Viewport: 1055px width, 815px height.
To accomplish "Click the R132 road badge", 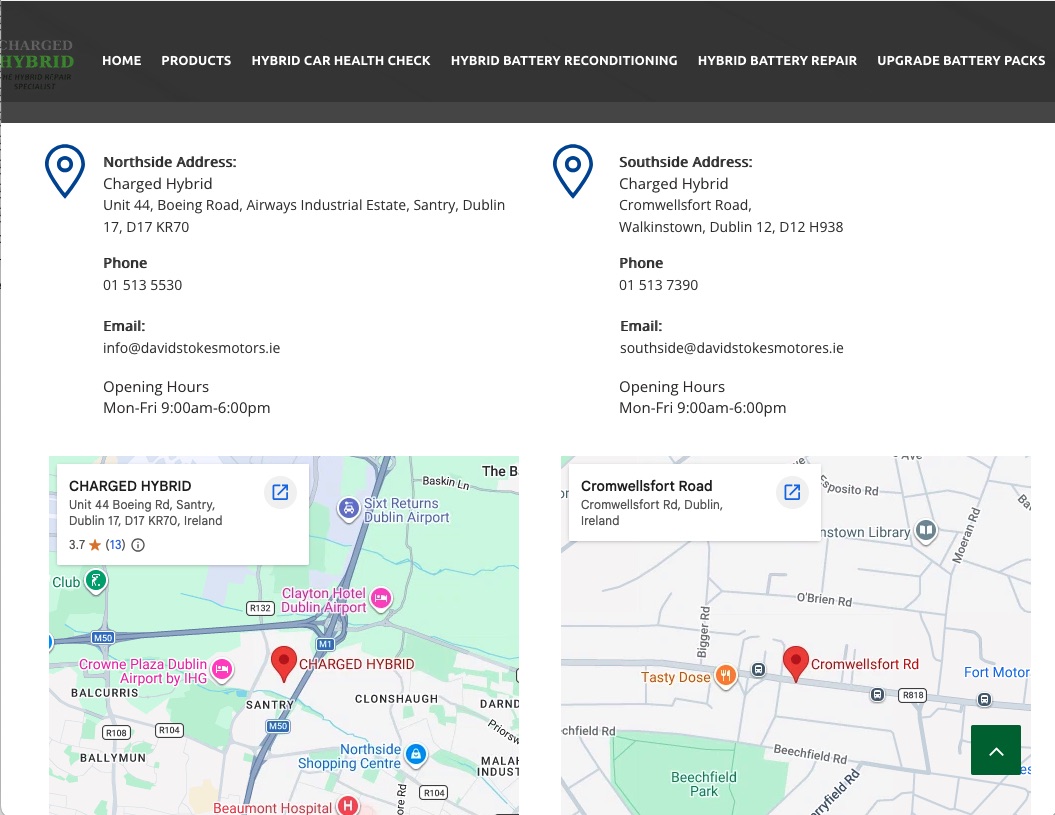I will tap(260, 608).
